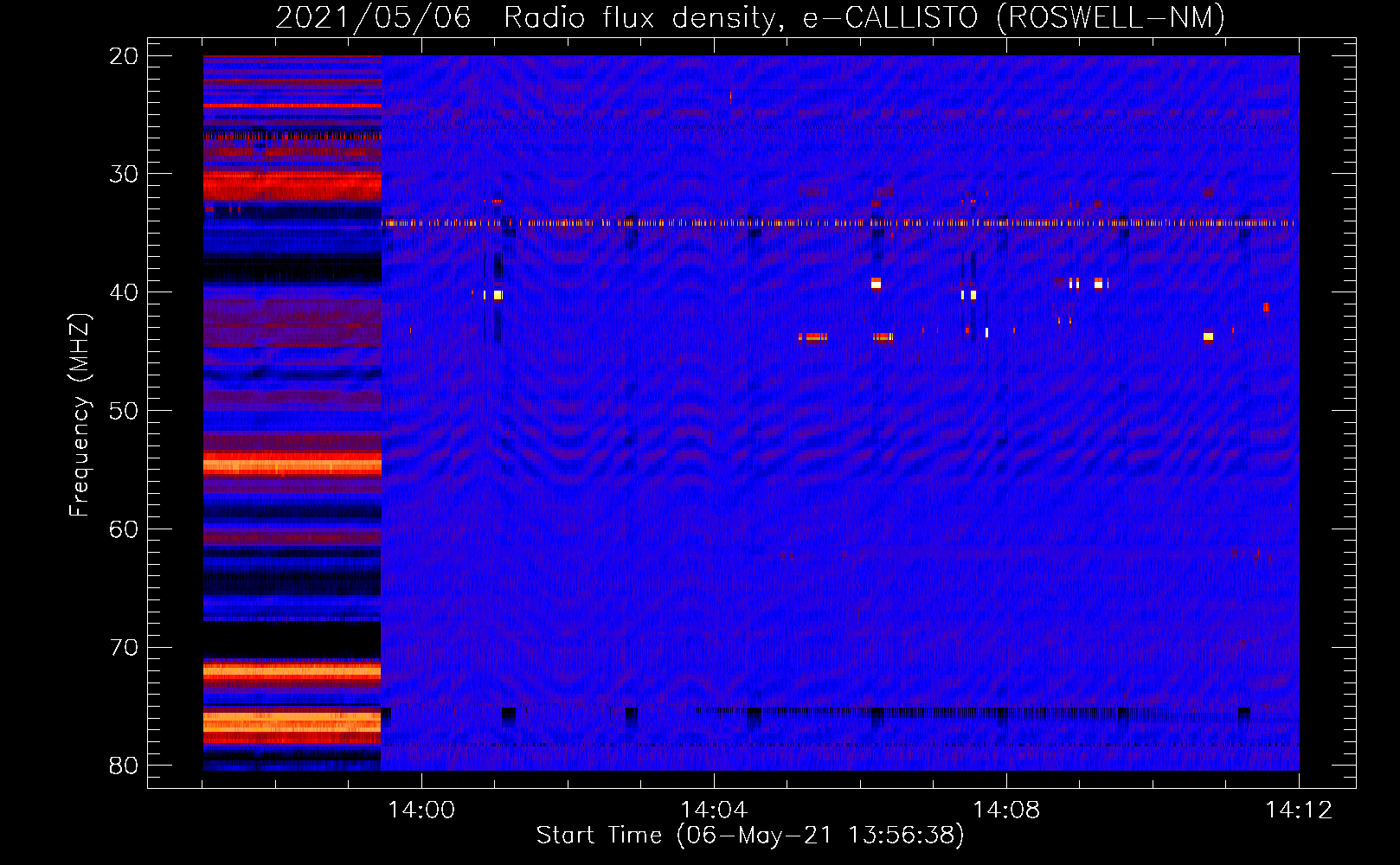Click the 'Frequency (MHZ)' axis label
Screen dimensions: 1400x865
pyautogui.click(x=80, y=414)
